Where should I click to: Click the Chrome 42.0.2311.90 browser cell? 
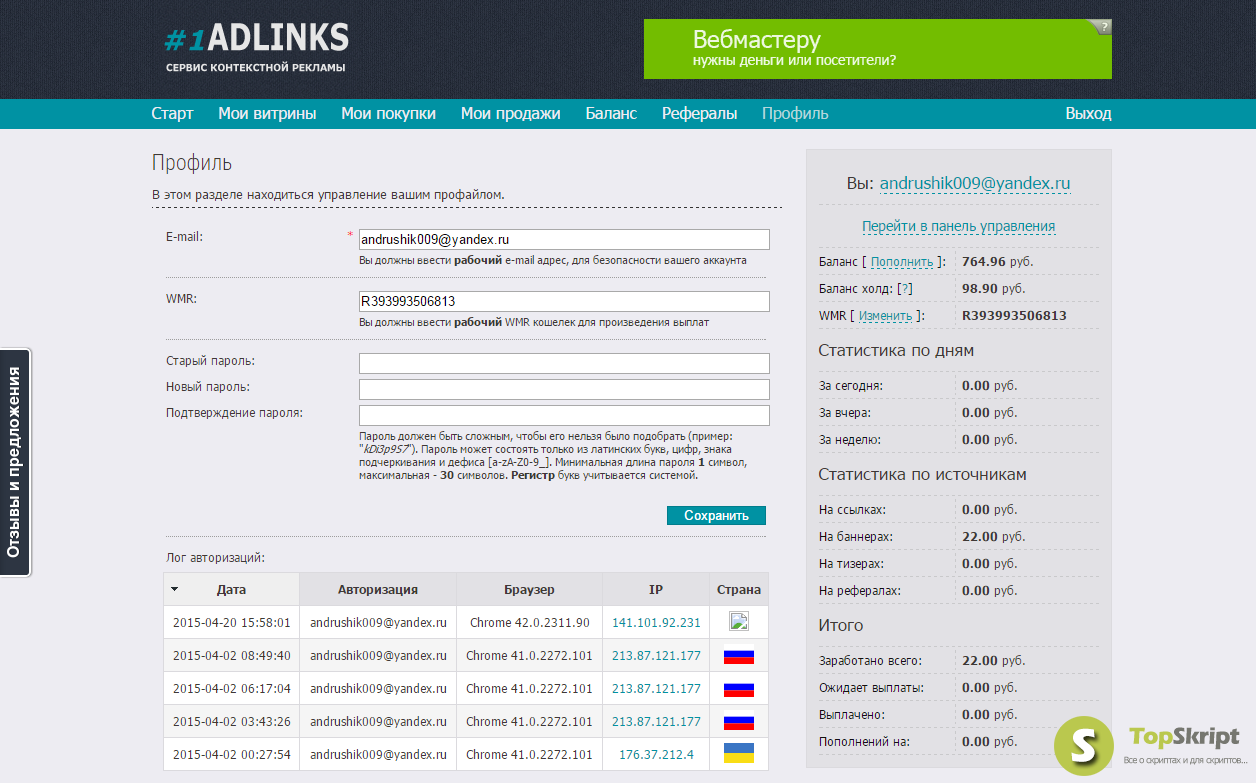[x=529, y=622]
